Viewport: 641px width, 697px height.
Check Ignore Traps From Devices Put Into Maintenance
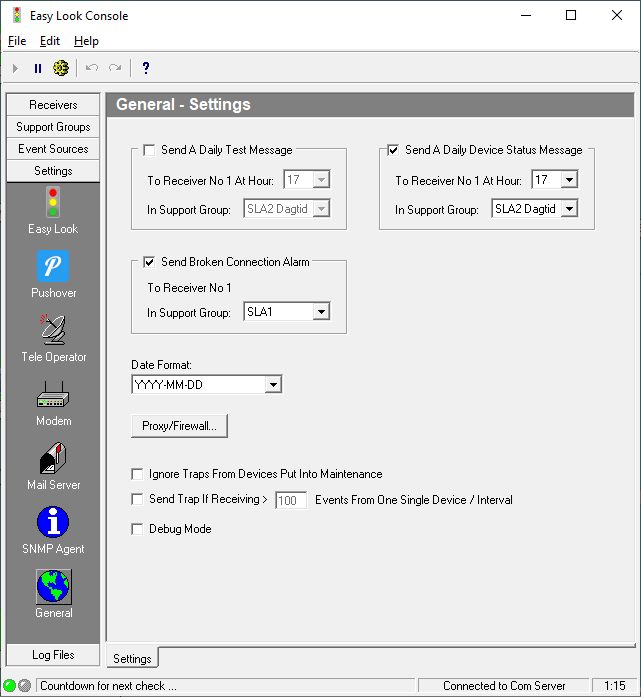click(x=137, y=474)
